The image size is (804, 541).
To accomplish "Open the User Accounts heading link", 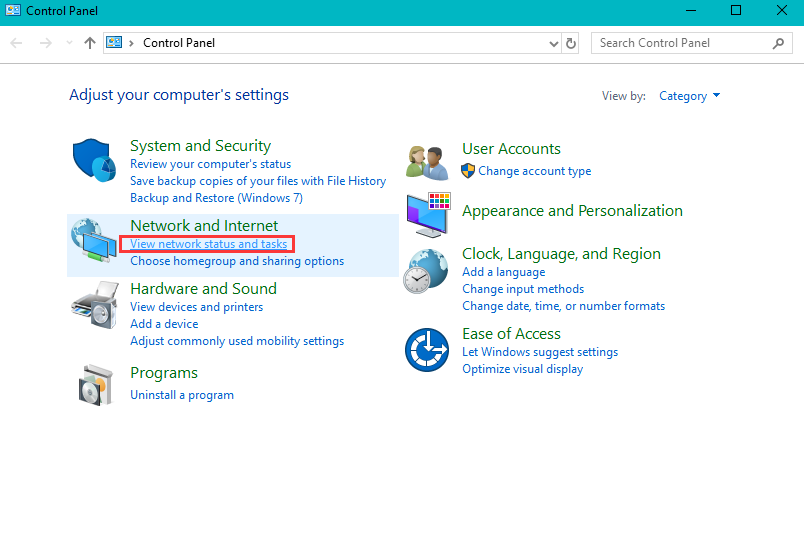I will coord(511,149).
